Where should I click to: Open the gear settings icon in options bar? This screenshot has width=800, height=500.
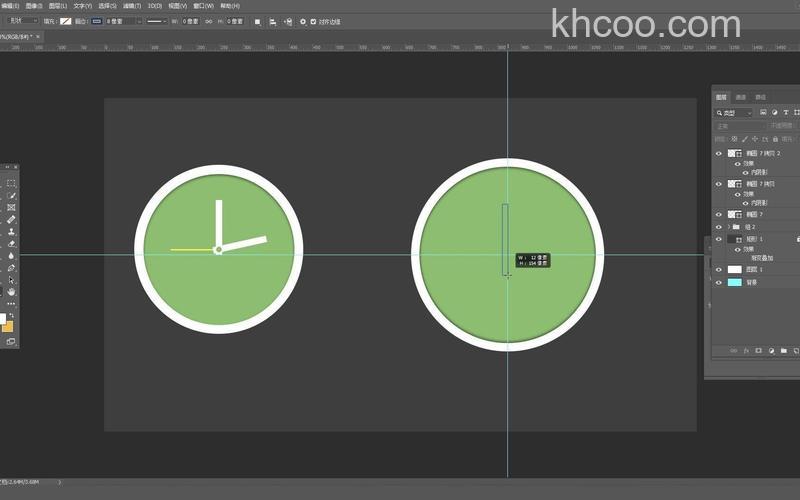point(303,20)
